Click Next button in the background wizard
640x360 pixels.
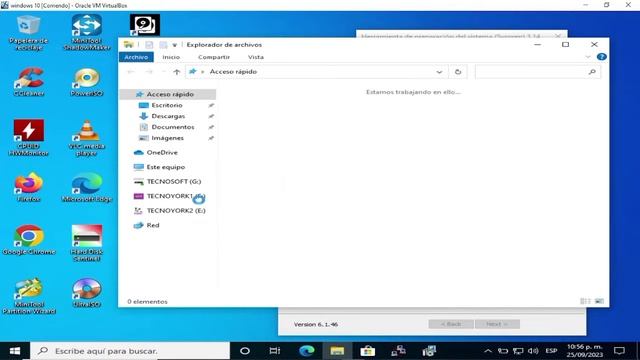pyautogui.click(x=497, y=324)
